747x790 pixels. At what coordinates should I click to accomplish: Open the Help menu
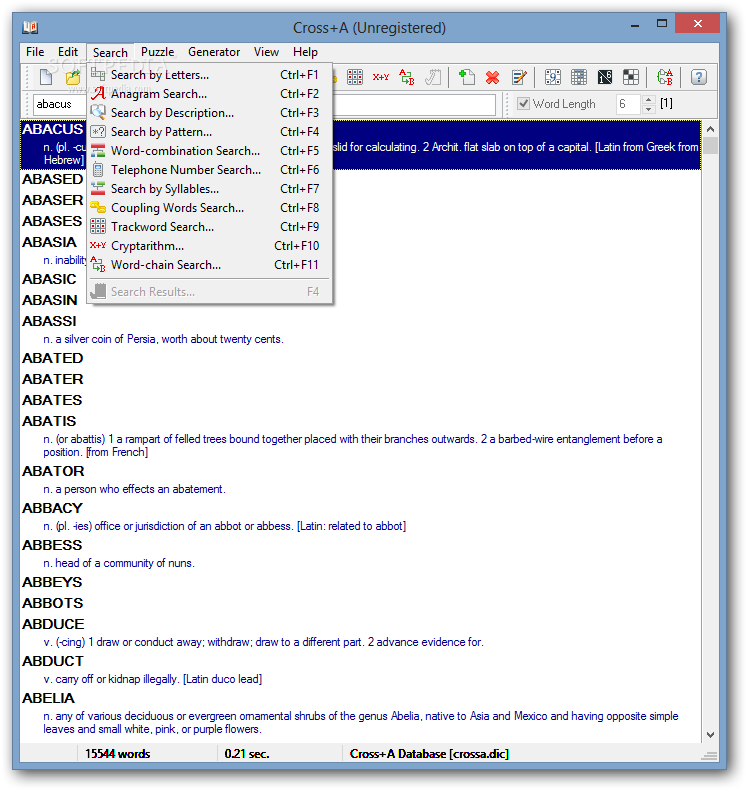point(305,52)
